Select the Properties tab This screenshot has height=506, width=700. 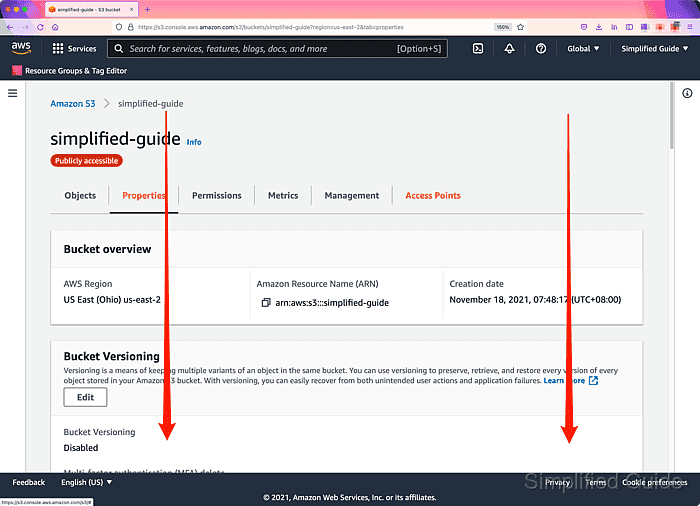coord(144,196)
